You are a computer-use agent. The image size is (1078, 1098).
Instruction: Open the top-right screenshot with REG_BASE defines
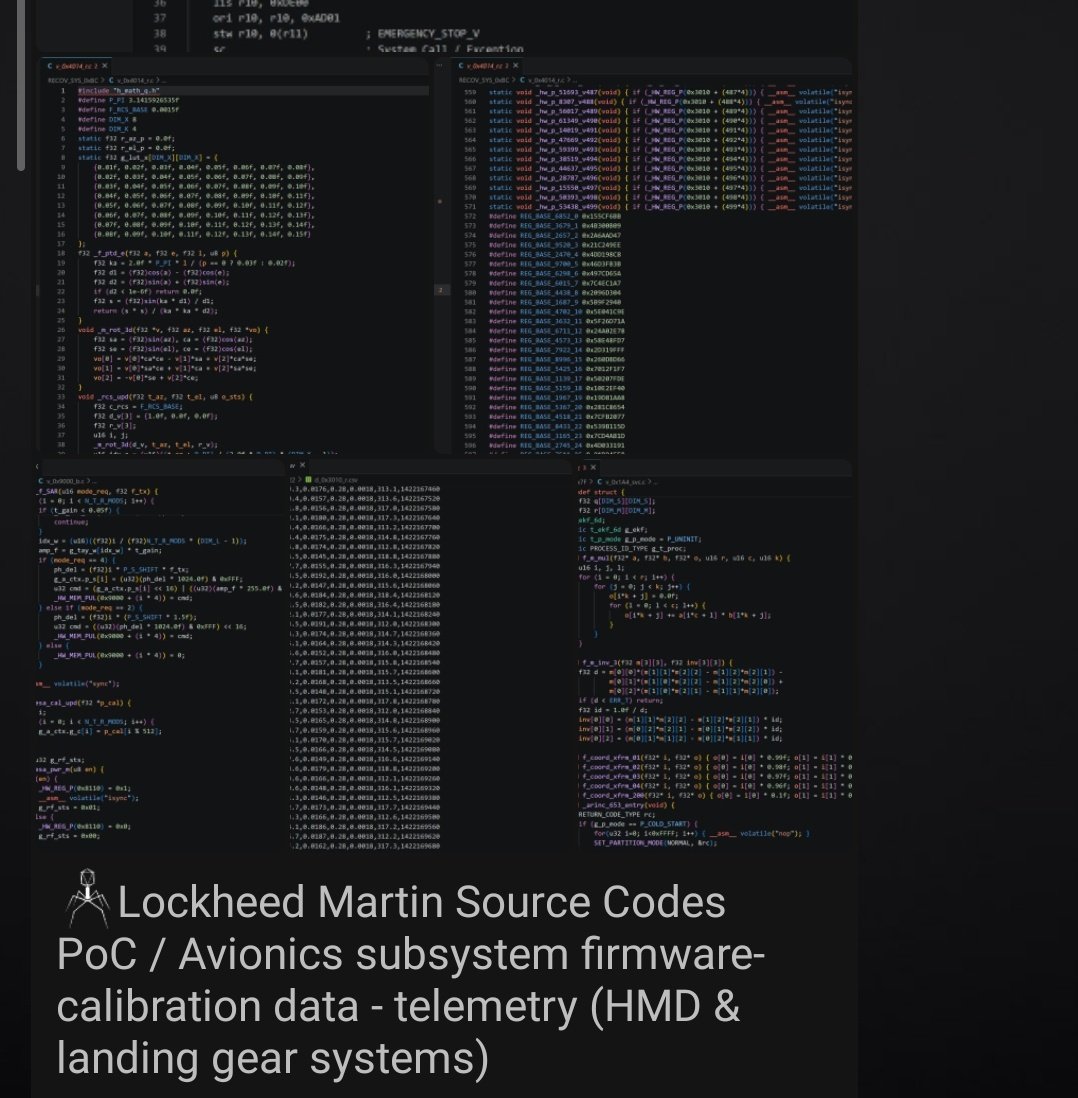(x=643, y=256)
